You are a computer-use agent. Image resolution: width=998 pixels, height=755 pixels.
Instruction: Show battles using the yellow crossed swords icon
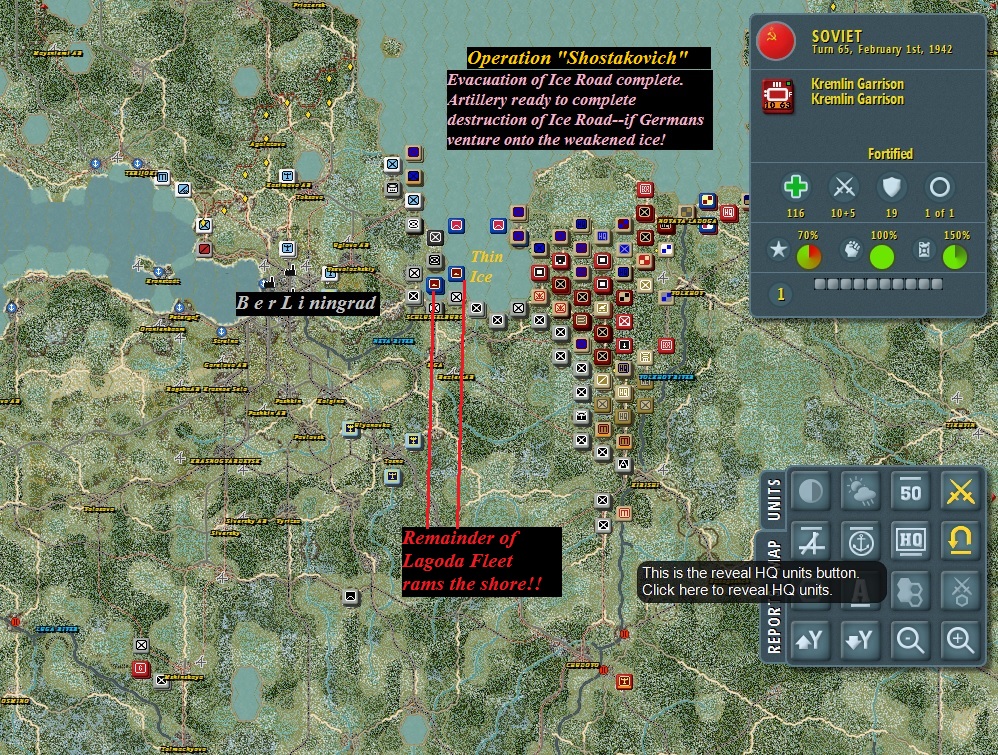pos(960,492)
